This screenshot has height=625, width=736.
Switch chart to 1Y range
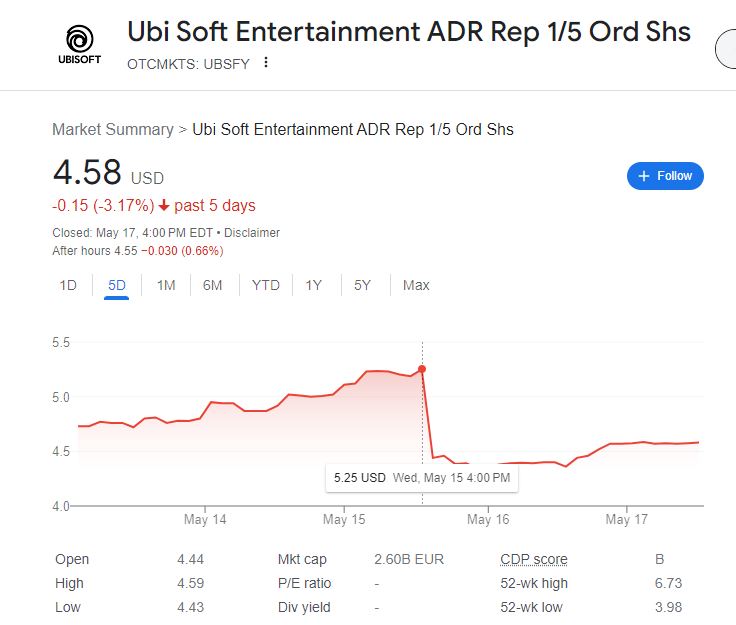click(x=314, y=285)
